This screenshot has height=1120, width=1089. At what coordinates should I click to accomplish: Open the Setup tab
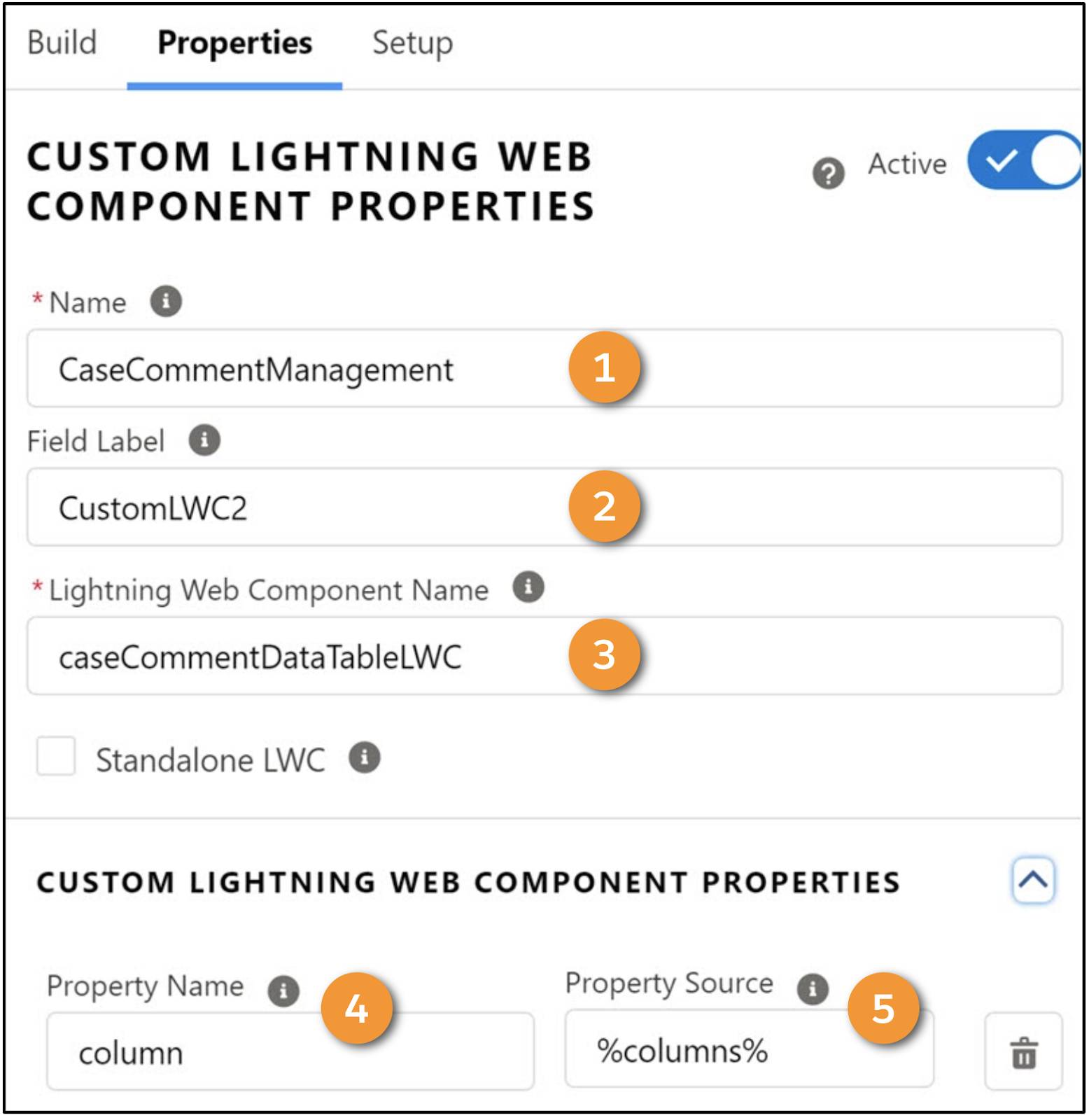[x=412, y=43]
